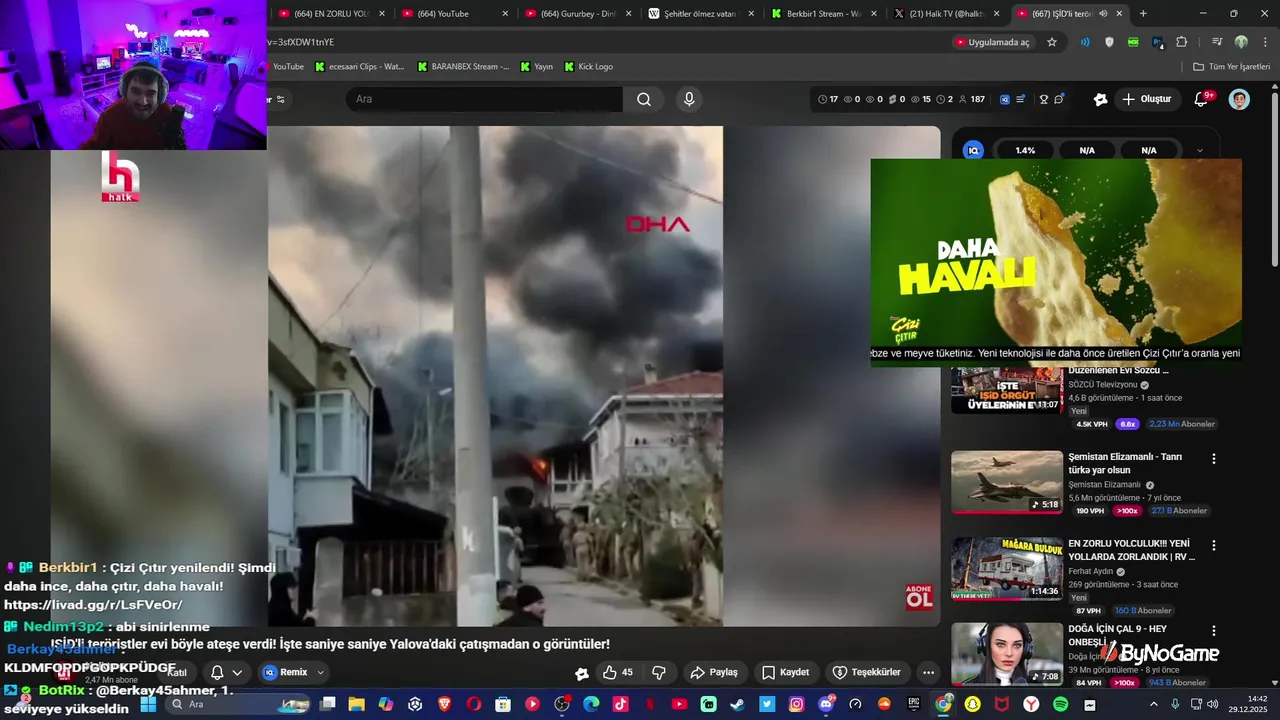Show hidden system tray icons chevron

(1154, 704)
